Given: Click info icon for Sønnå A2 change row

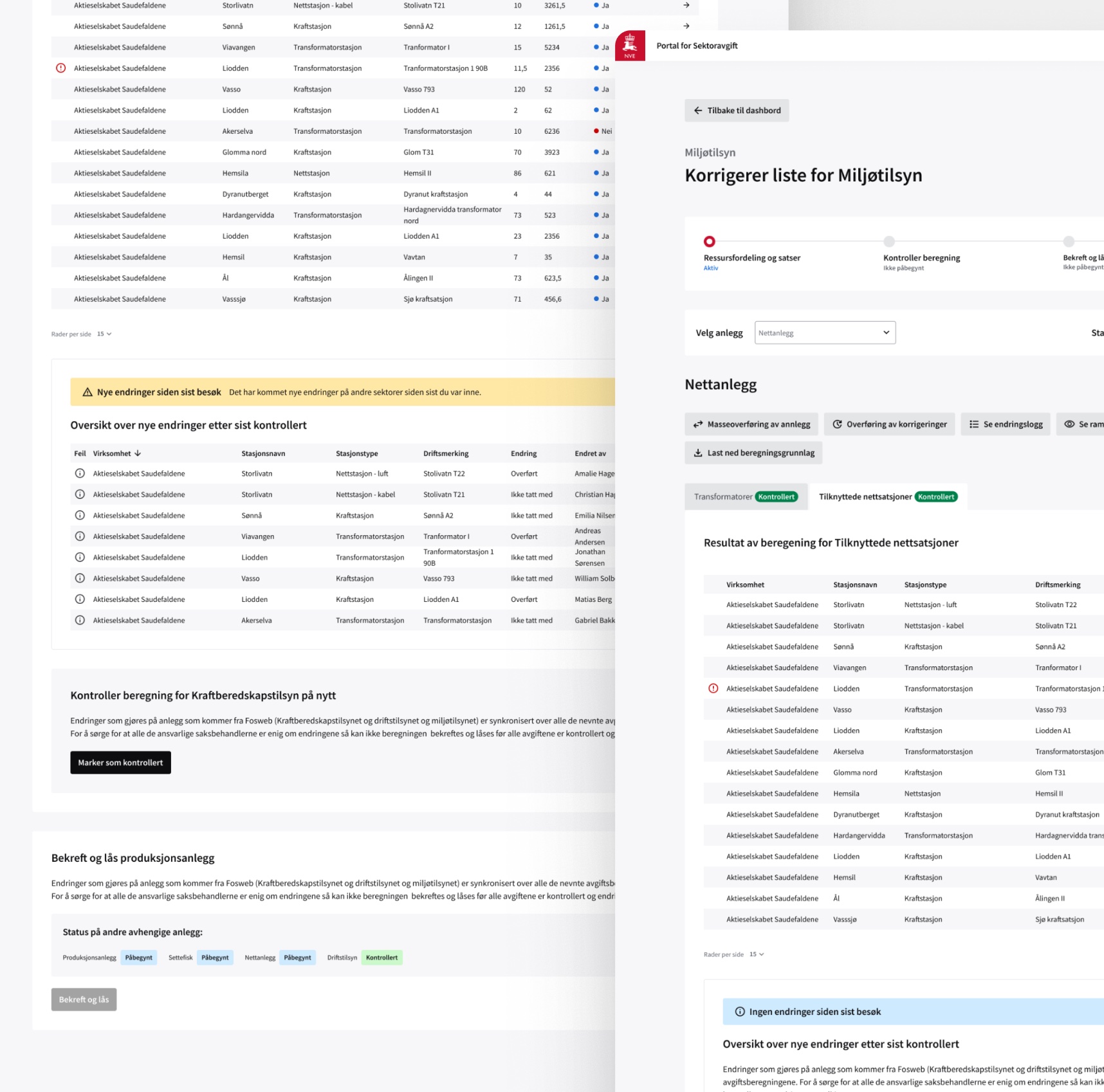Looking at the screenshot, I should 80,515.
